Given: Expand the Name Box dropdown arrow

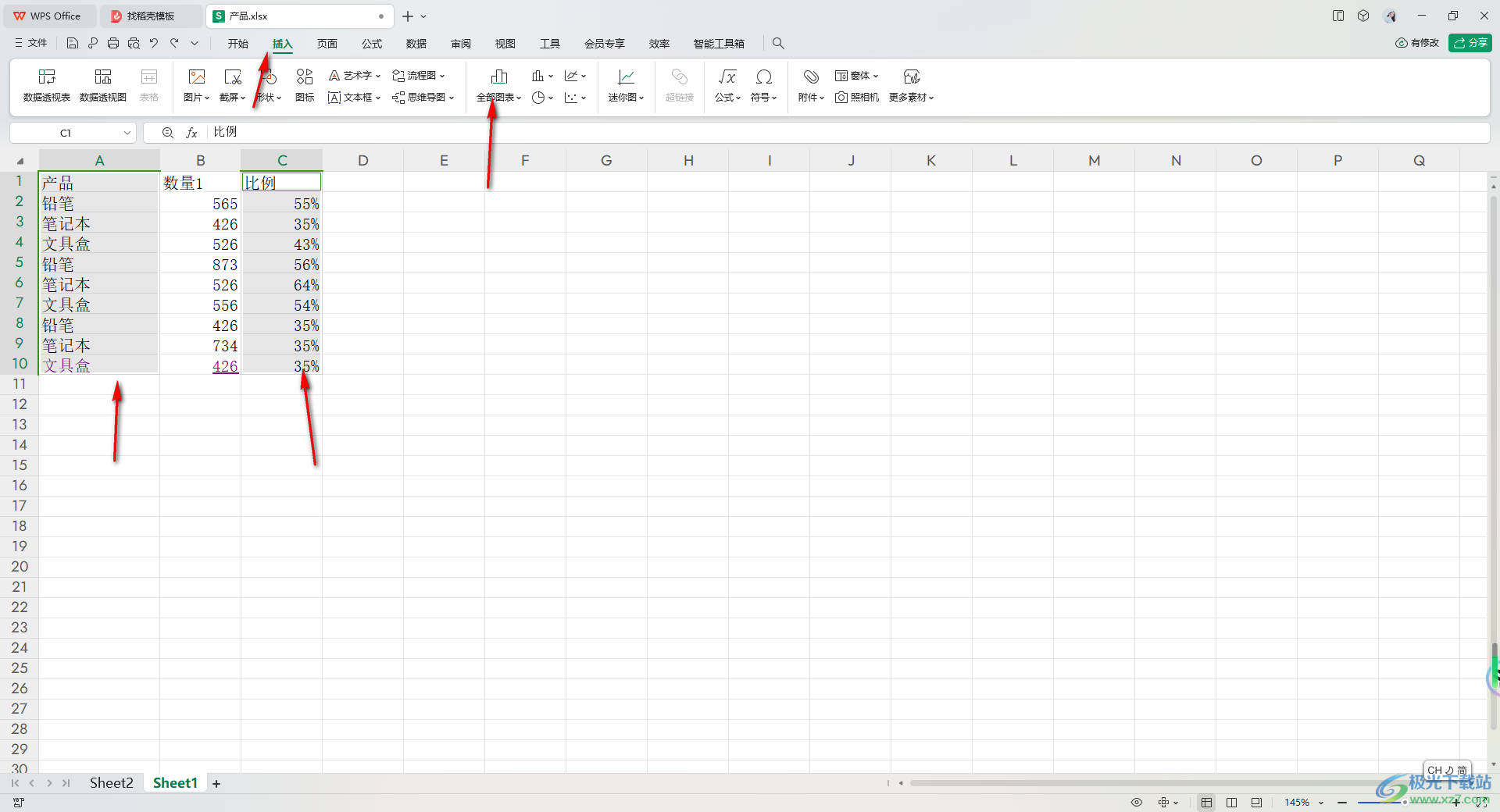Looking at the screenshot, I should click(127, 133).
